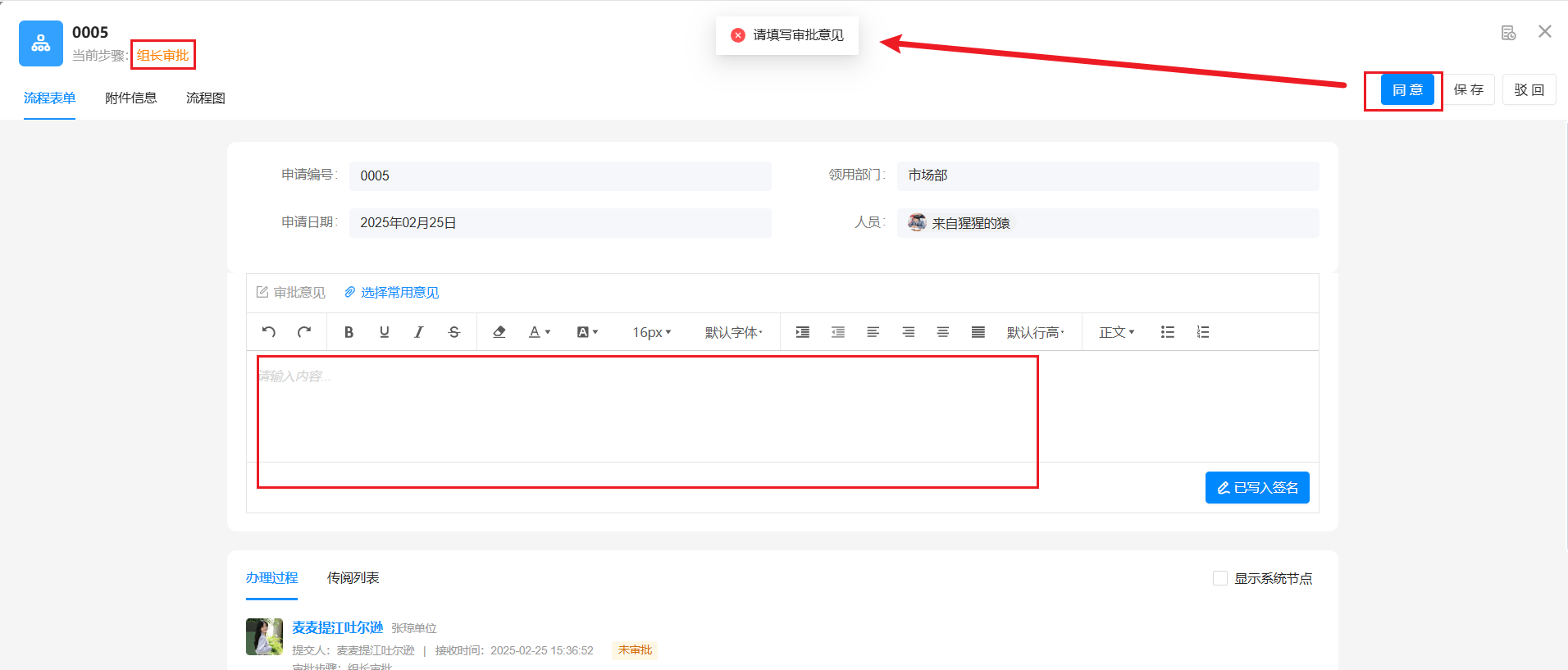The image size is (1568, 670).
Task: Enable the 显示系统节点 checkbox
Action: pos(1220,578)
